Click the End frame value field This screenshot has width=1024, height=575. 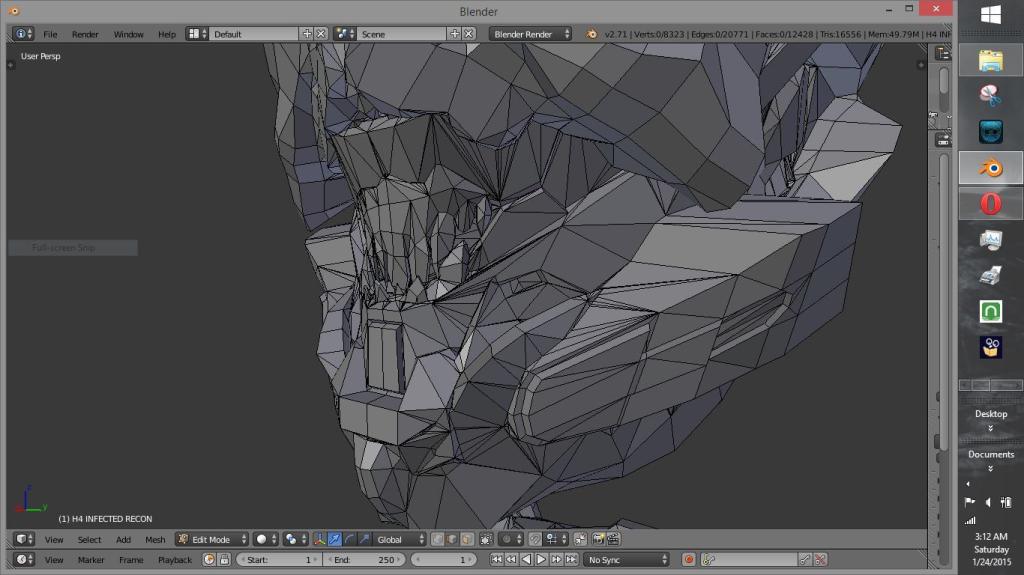tap(363, 560)
